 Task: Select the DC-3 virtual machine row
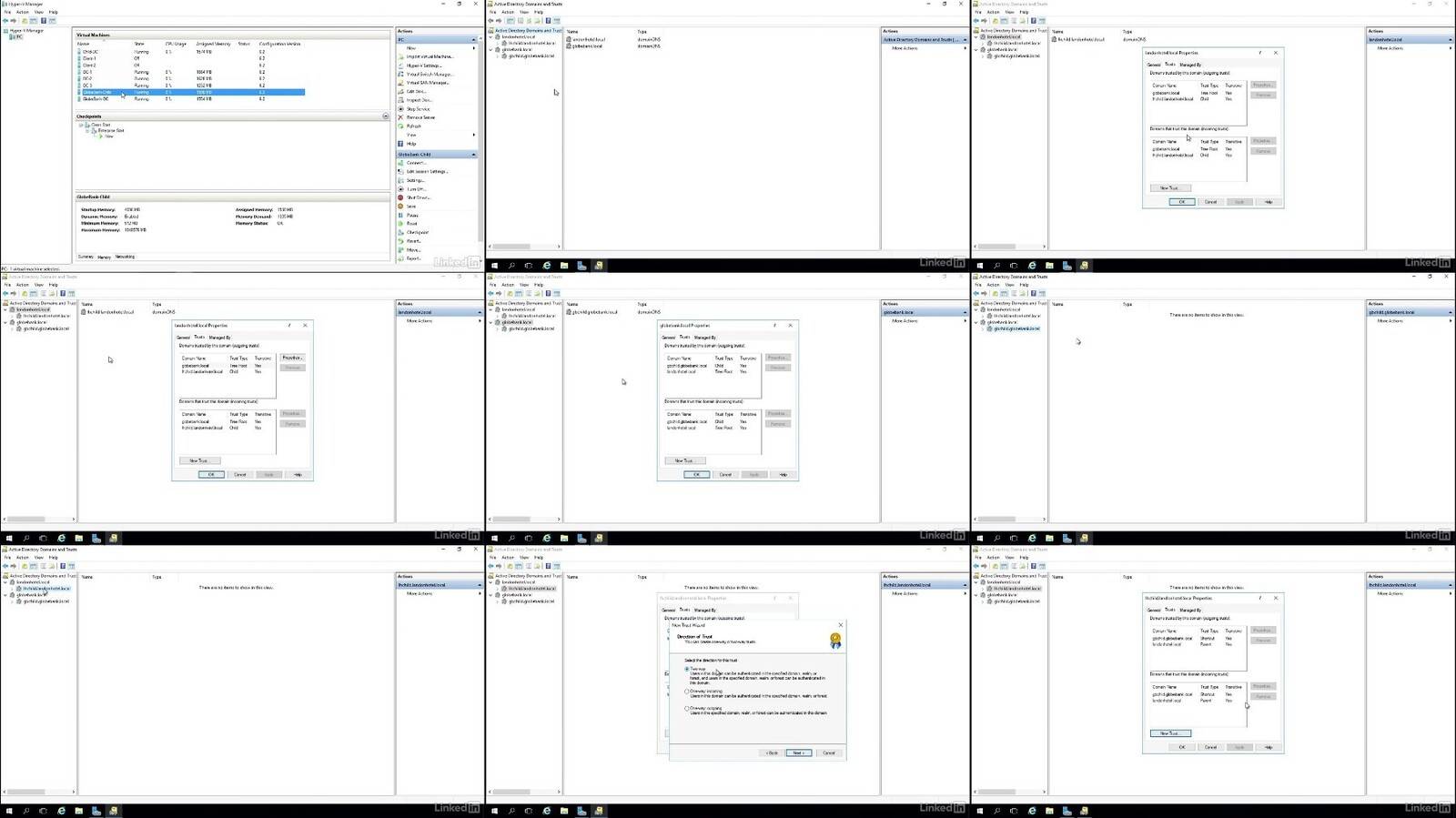point(189,86)
